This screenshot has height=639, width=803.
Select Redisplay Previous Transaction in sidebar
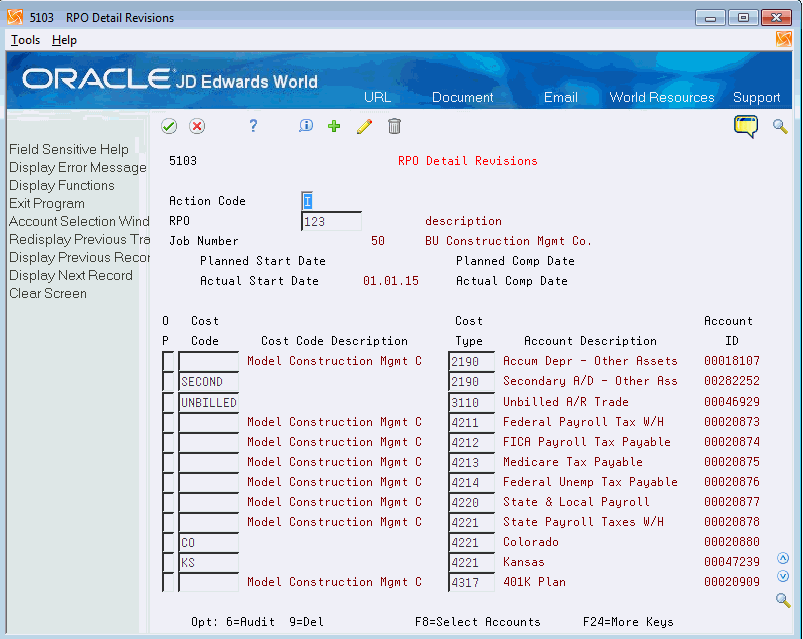pyautogui.click(x=79, y=239)
